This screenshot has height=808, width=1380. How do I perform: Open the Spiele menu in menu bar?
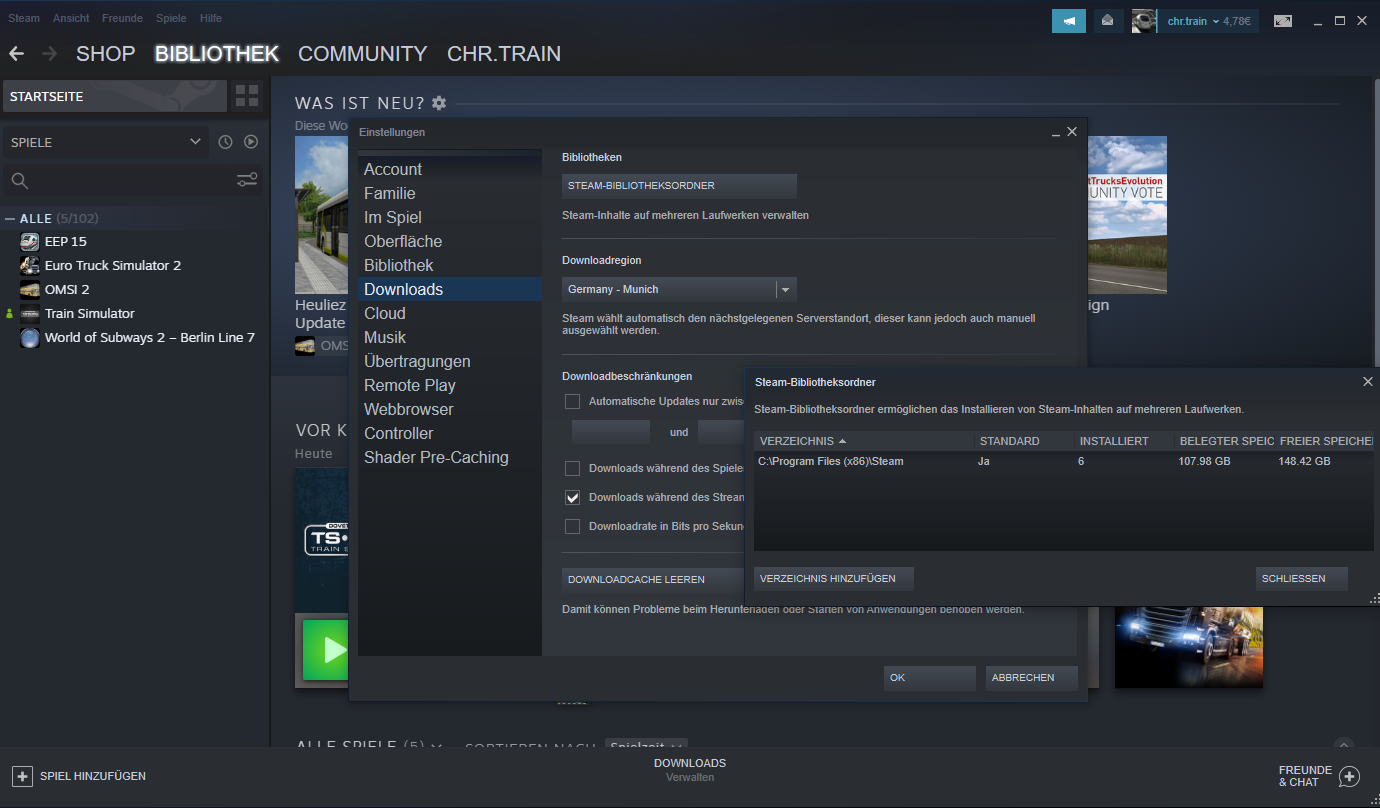(x=171, y=18)
